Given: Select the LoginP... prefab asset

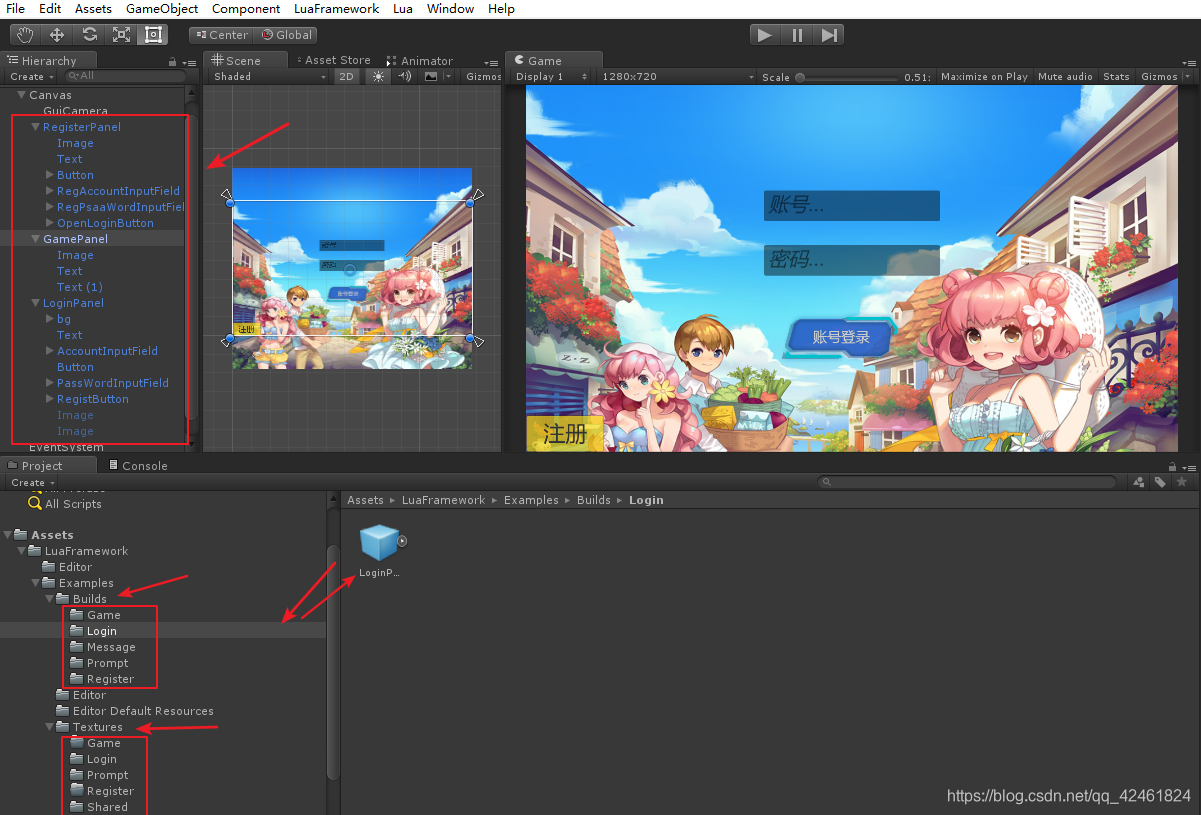Looking at the screenshot, I should point(379,552).
